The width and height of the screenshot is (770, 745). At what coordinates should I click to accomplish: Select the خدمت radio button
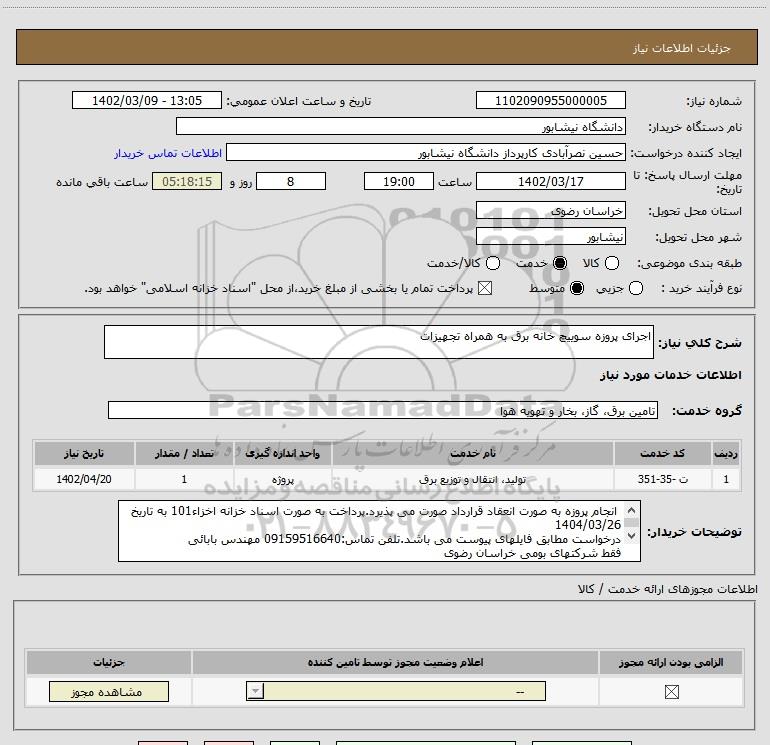(x=560, y=263)
